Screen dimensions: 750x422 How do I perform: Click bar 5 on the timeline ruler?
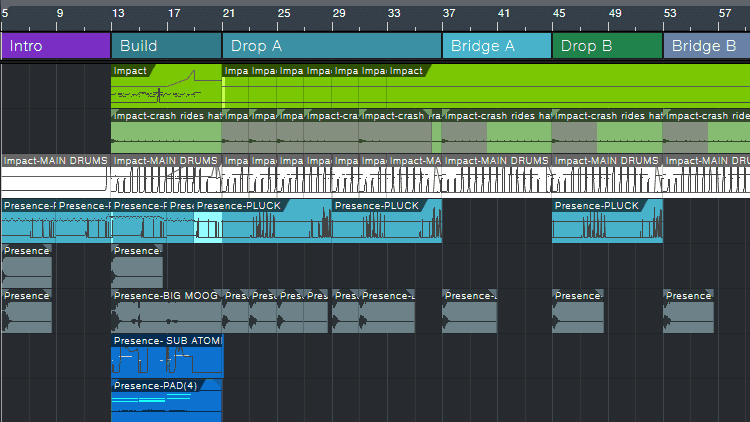point(5,13)
